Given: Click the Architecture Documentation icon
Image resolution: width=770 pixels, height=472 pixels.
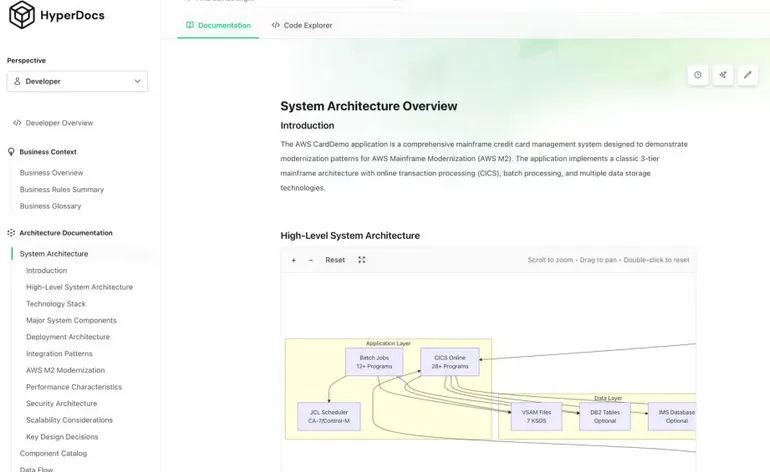Looking at the screenshot, I should (11, 233).
